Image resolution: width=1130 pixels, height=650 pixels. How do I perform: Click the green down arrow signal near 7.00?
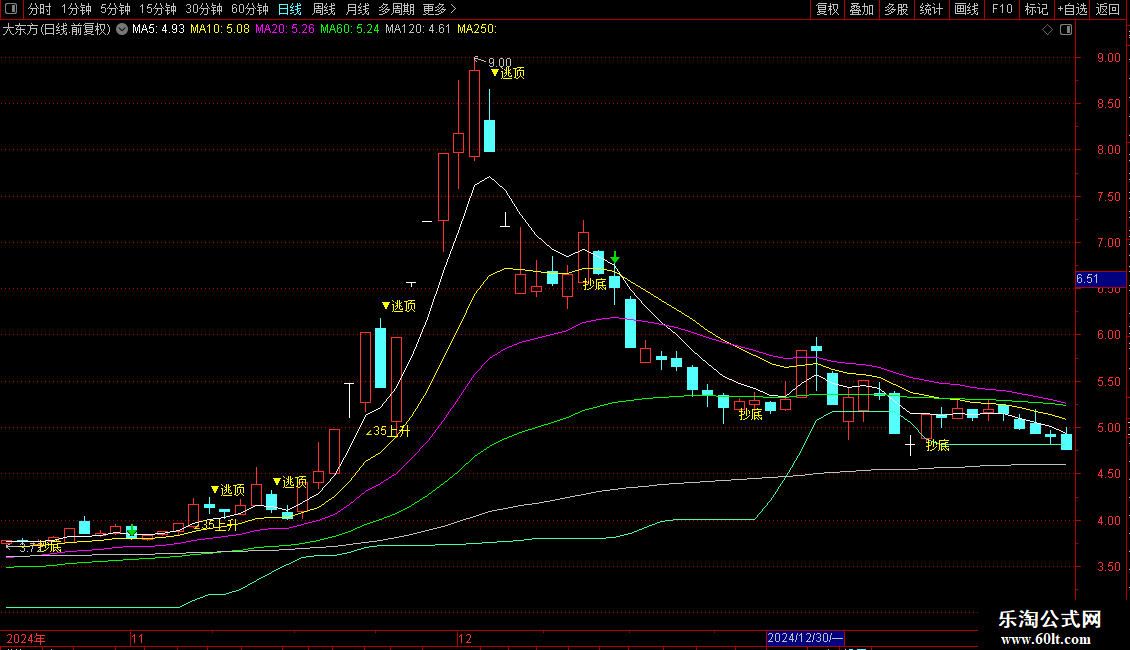[615, 258]
